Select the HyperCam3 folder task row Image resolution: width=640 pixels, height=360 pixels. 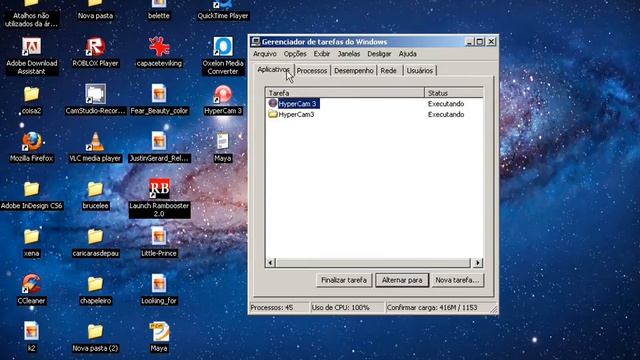[374, 115]
